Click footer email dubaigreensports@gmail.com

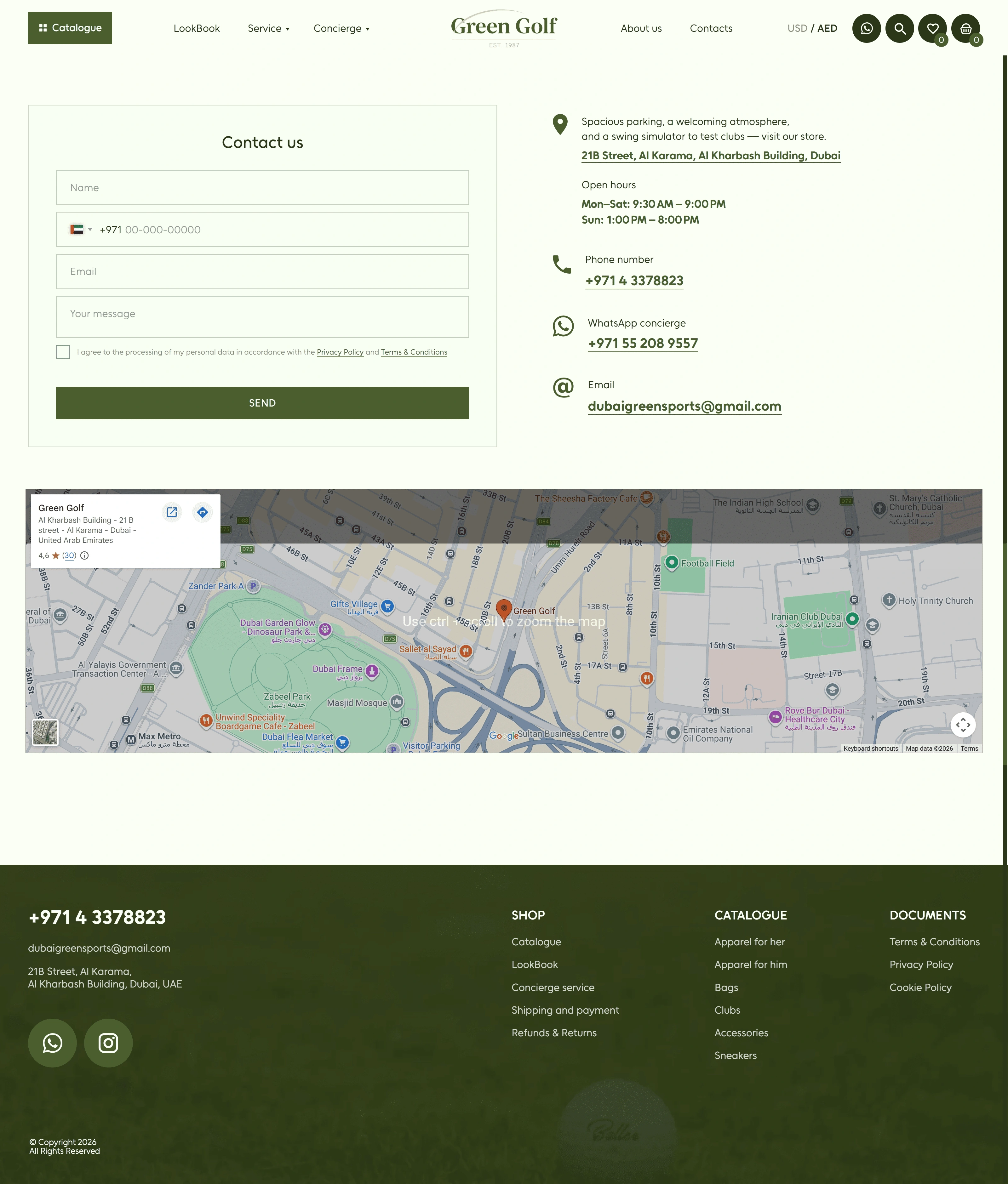(x=100, y=948)
